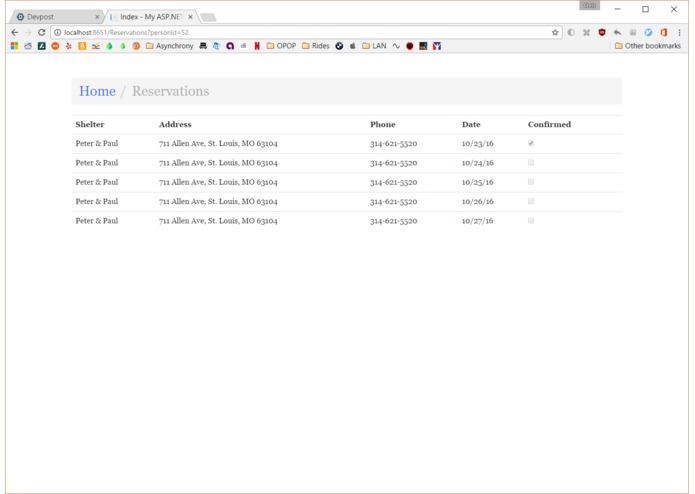Click Peter & Paul in the 10/24/16 row
The height and width of the screenshot is (494, 695).
[97, 163]
